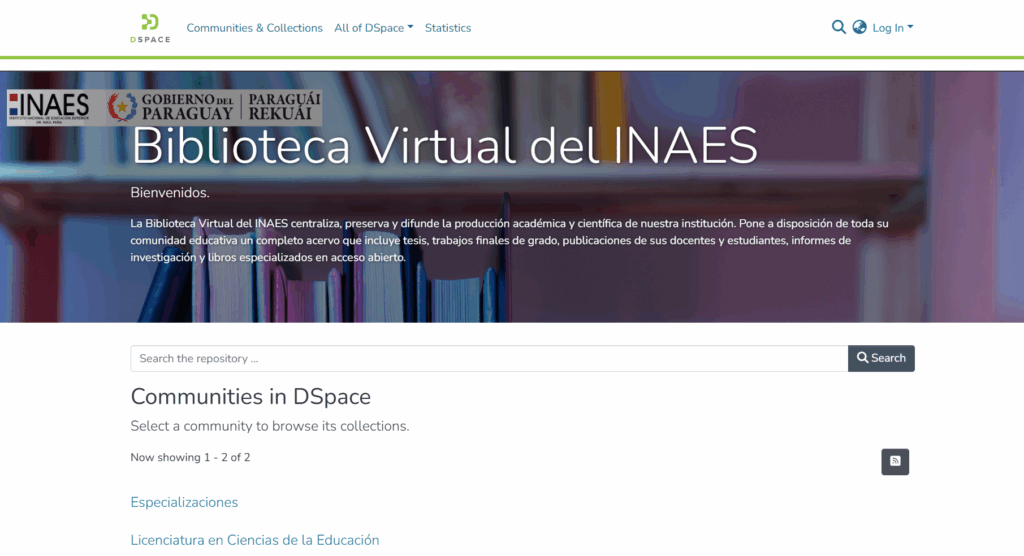This screenshot has width=1024, height=556.
Task: Click the Bienvenidos welcome text
Action: pos(170,192)
